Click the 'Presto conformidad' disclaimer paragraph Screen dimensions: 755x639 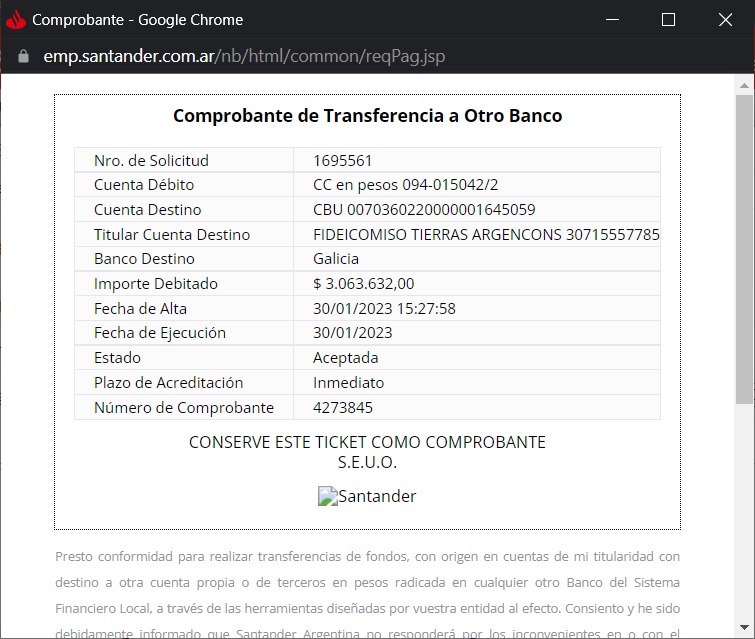click(367, 595)
